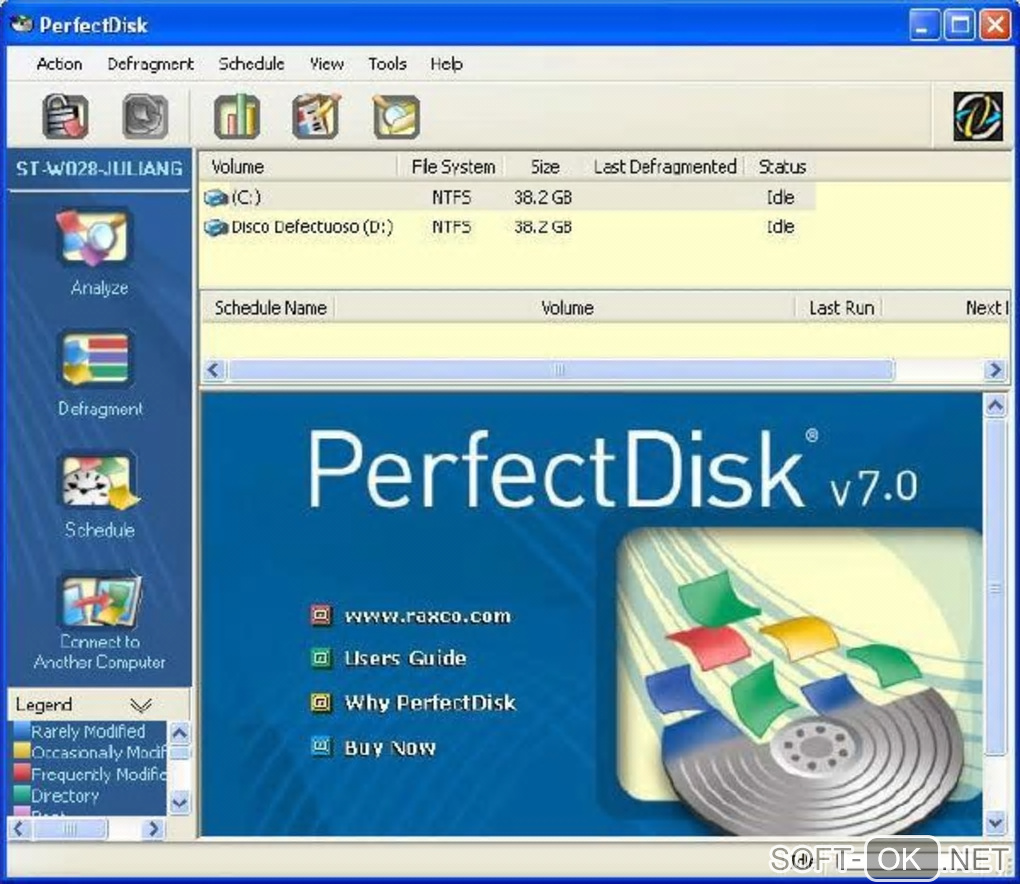Open the Schedule sidebar clock icon
The height and width of the screenshot is (884, 1020).
click(x=99, y=480)
